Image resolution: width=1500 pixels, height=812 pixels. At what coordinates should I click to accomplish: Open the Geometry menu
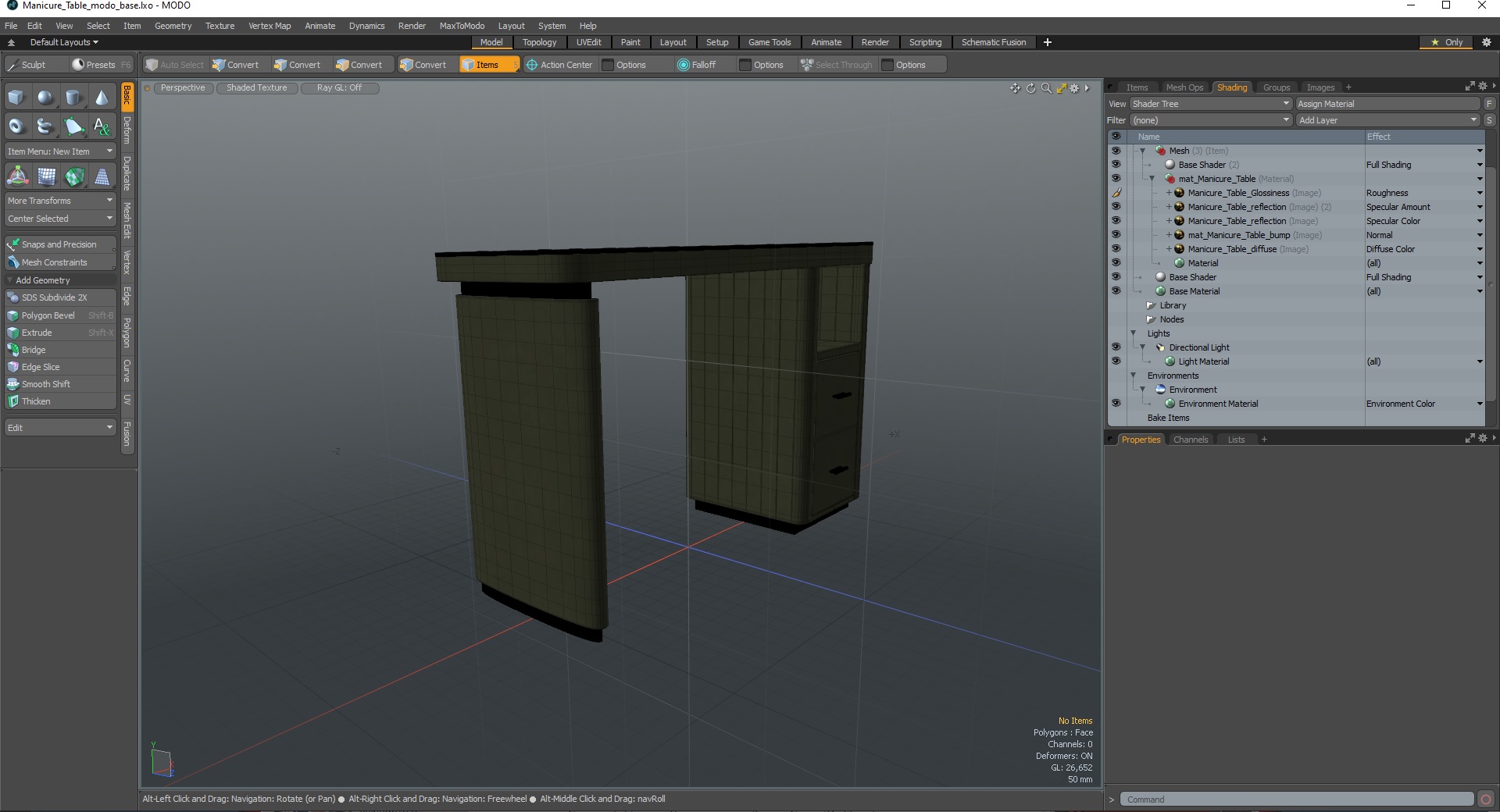pyautogui.click(x=173, y=26)
